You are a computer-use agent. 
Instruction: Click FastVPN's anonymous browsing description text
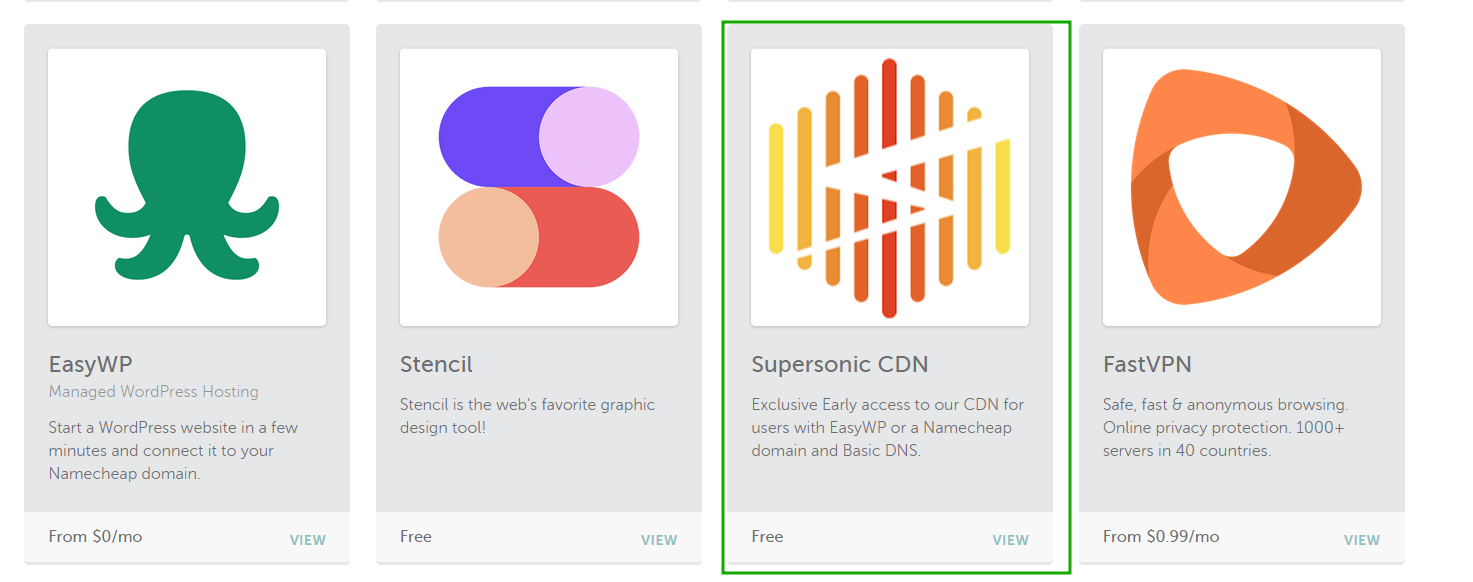click(x=1226, y=428)
